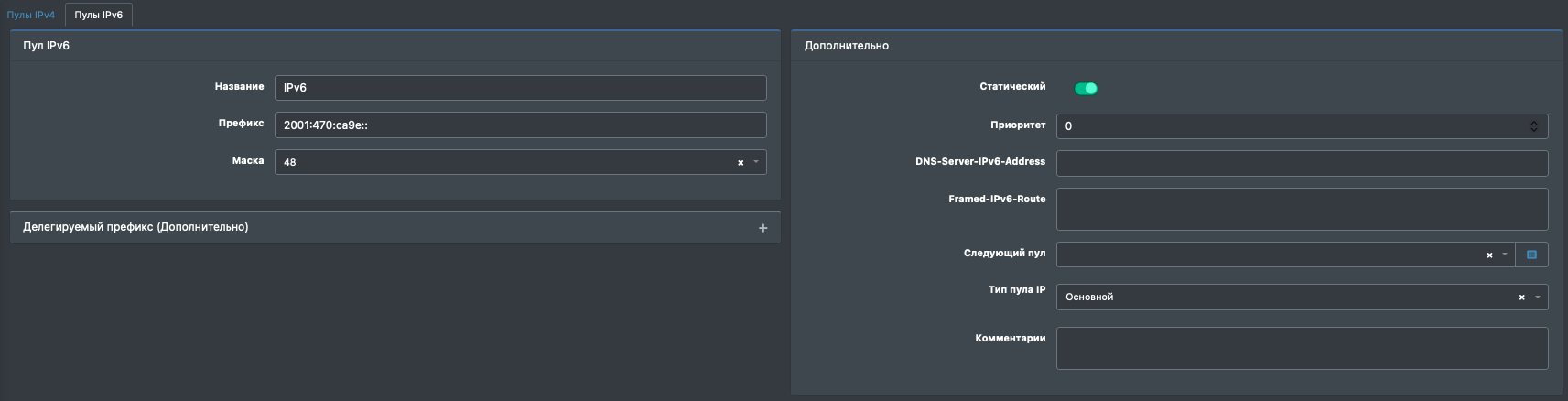Click the Пул IPv6 panel title

tap(46, 46)
